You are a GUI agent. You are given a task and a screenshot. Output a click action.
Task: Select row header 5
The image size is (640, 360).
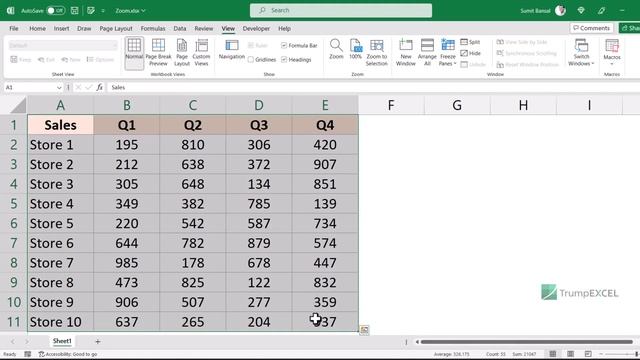tap(13, 204)
